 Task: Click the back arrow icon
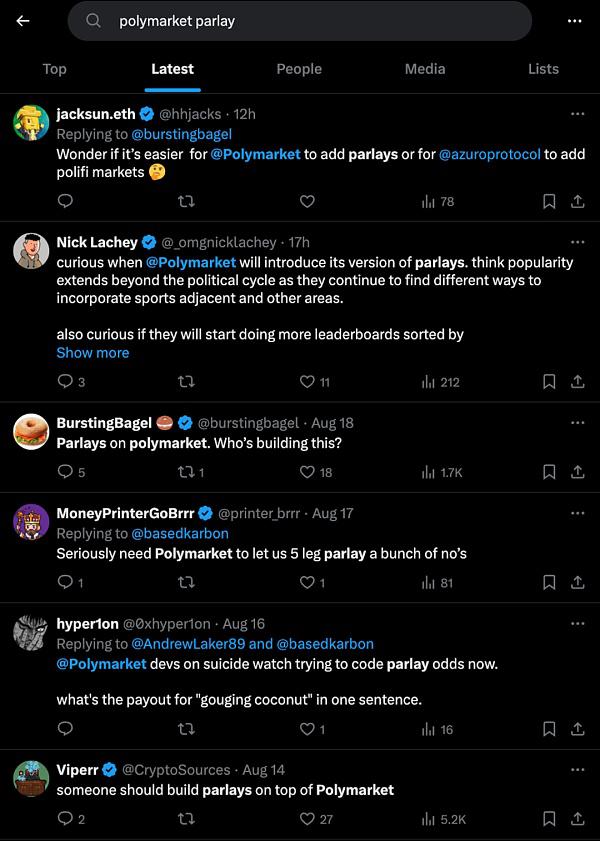click(23, 21)
